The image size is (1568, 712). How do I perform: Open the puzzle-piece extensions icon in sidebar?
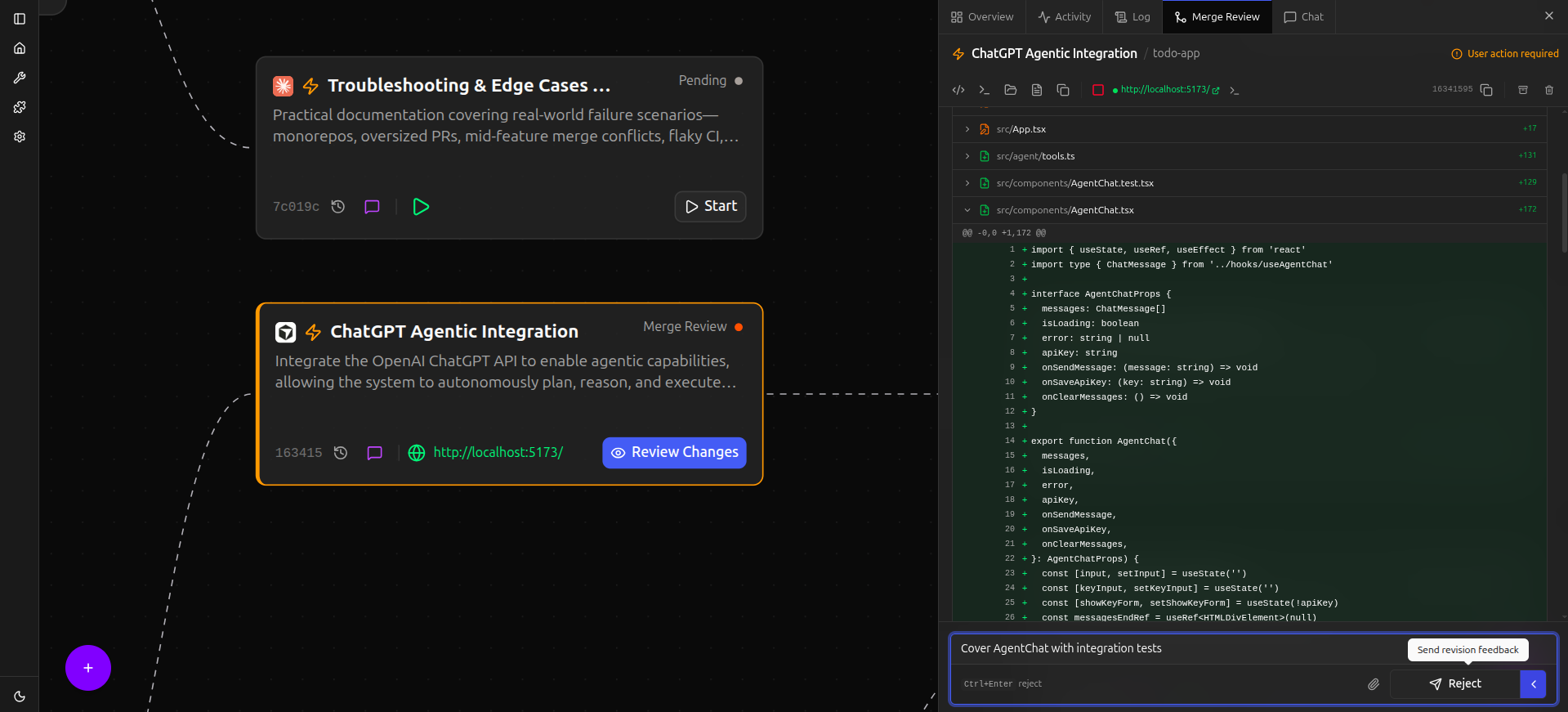tap(20, 107)
